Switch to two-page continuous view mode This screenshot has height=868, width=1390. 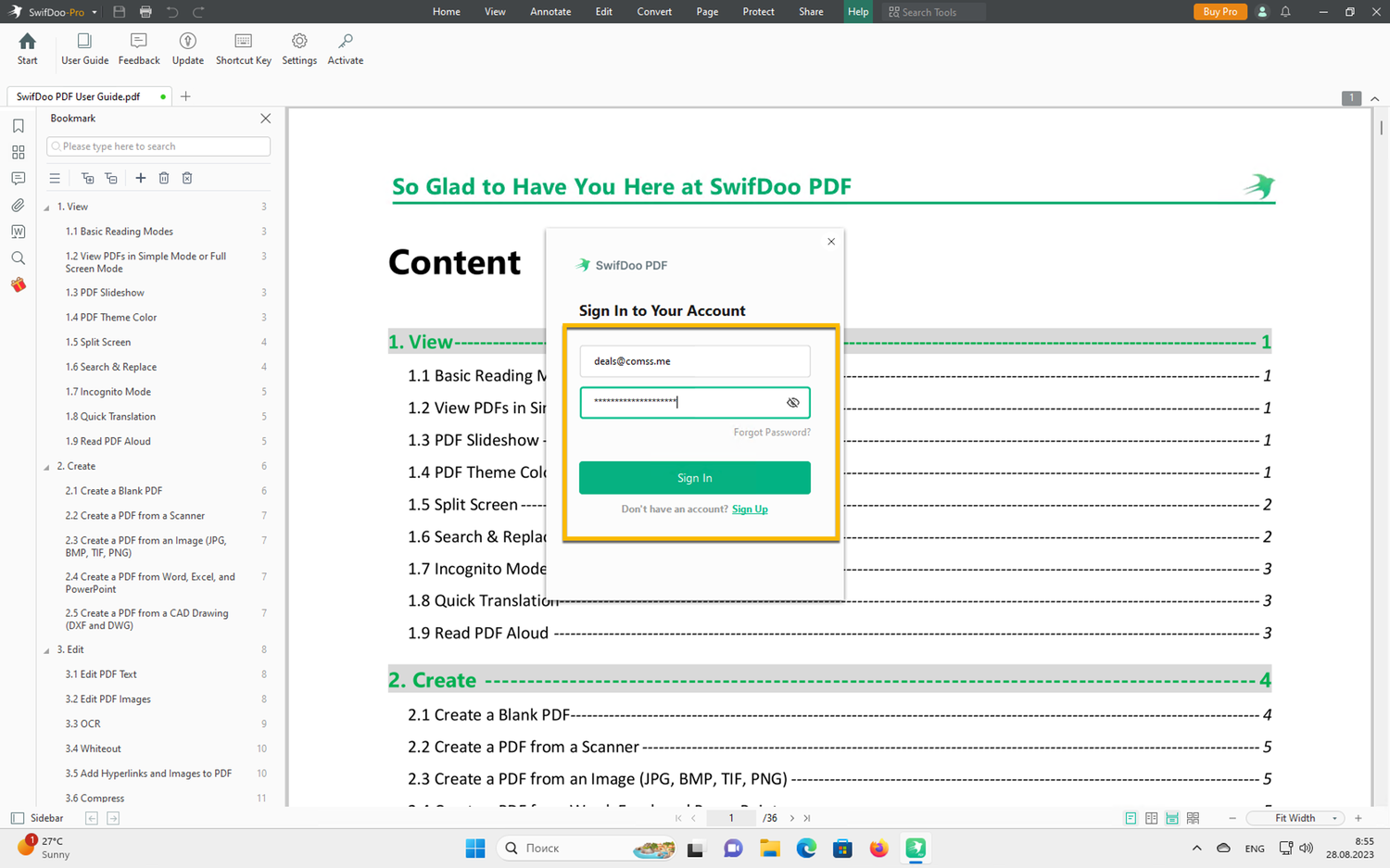tap(1194, 818)
